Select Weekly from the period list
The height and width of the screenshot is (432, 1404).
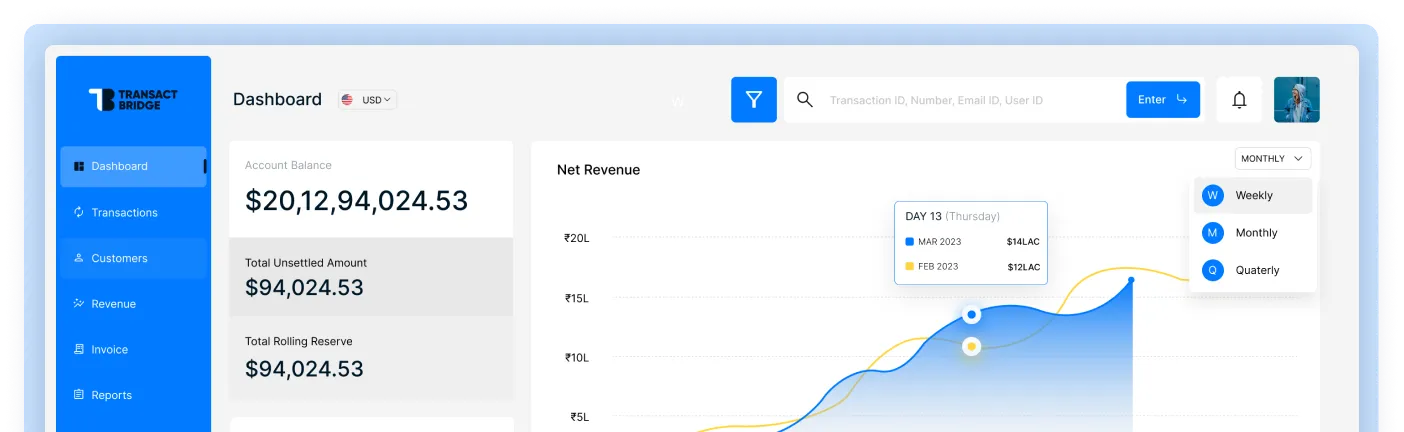point(1254,195)
